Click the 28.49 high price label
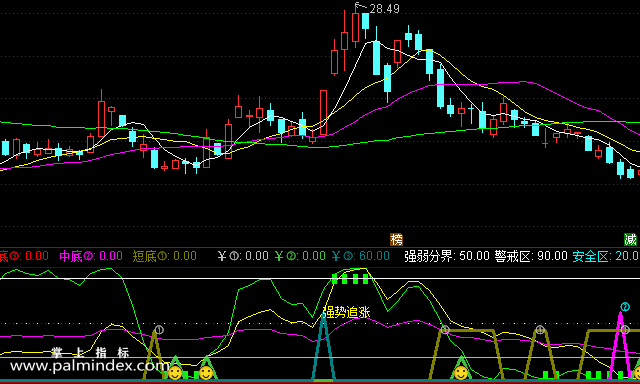640x384 pixels. (384, 9)
